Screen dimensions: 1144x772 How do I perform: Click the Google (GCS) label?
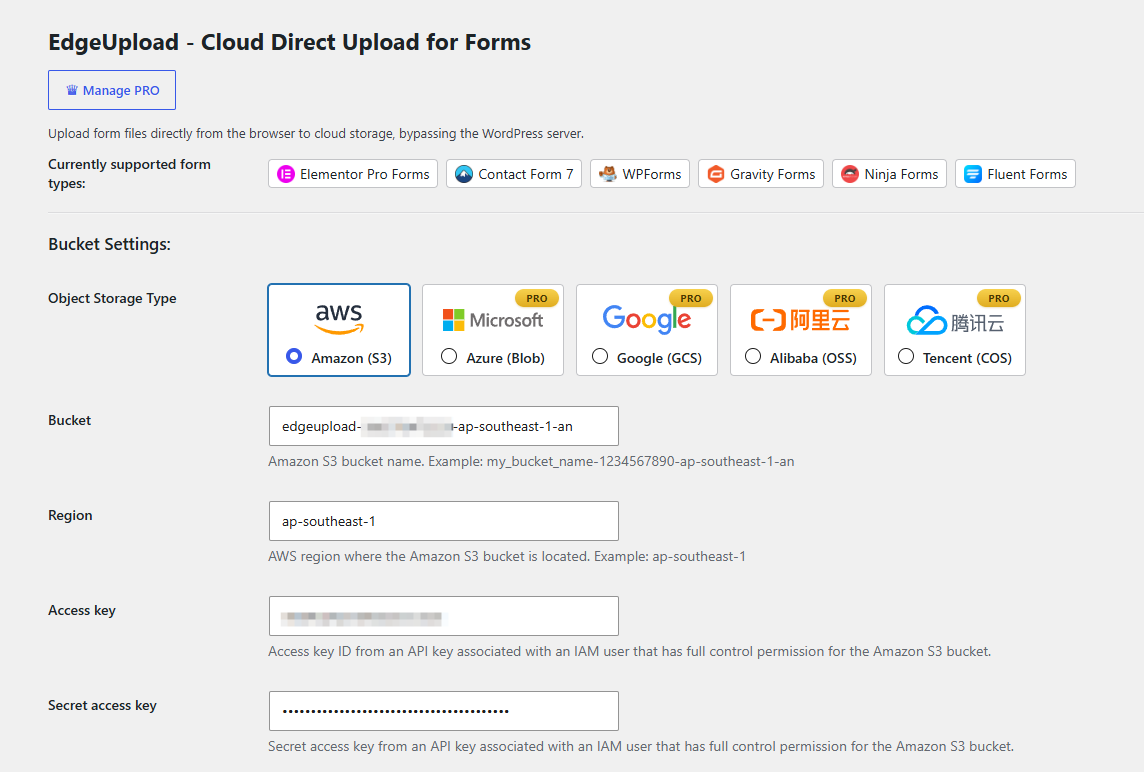click(x=660, y=358)
